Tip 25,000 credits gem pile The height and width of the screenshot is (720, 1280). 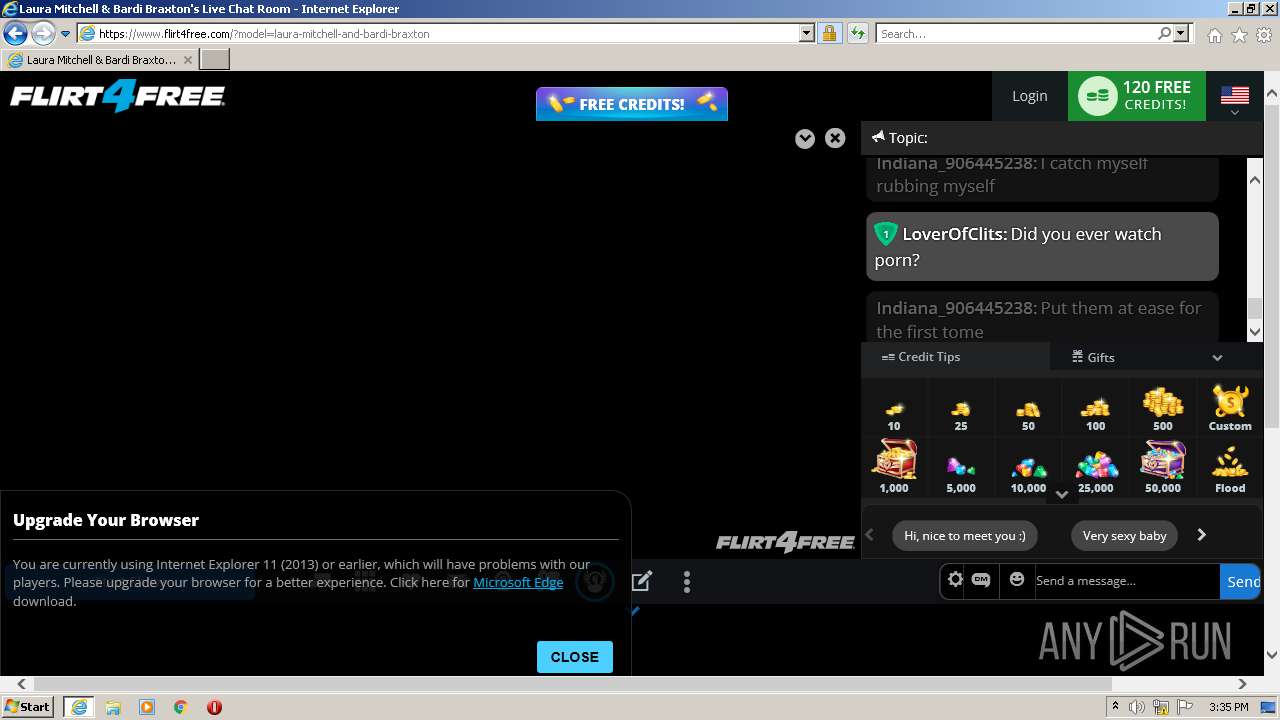tap(1096, 465)
